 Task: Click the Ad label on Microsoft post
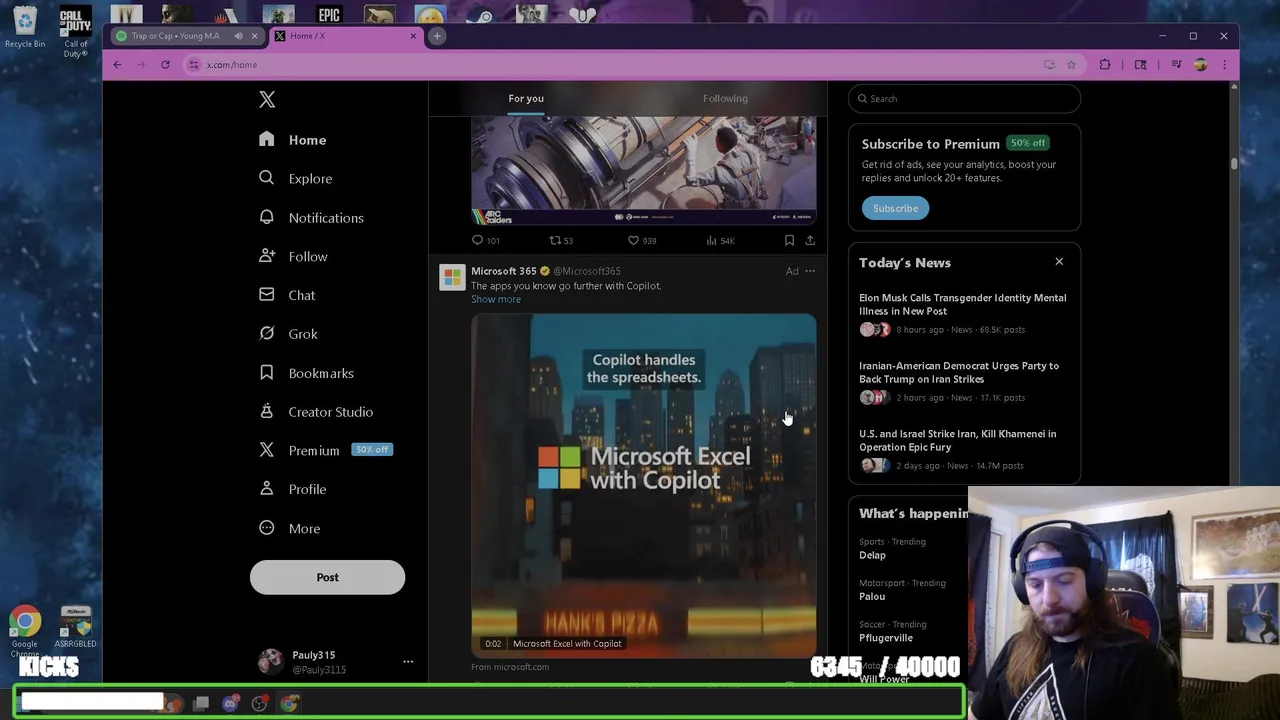792,271
